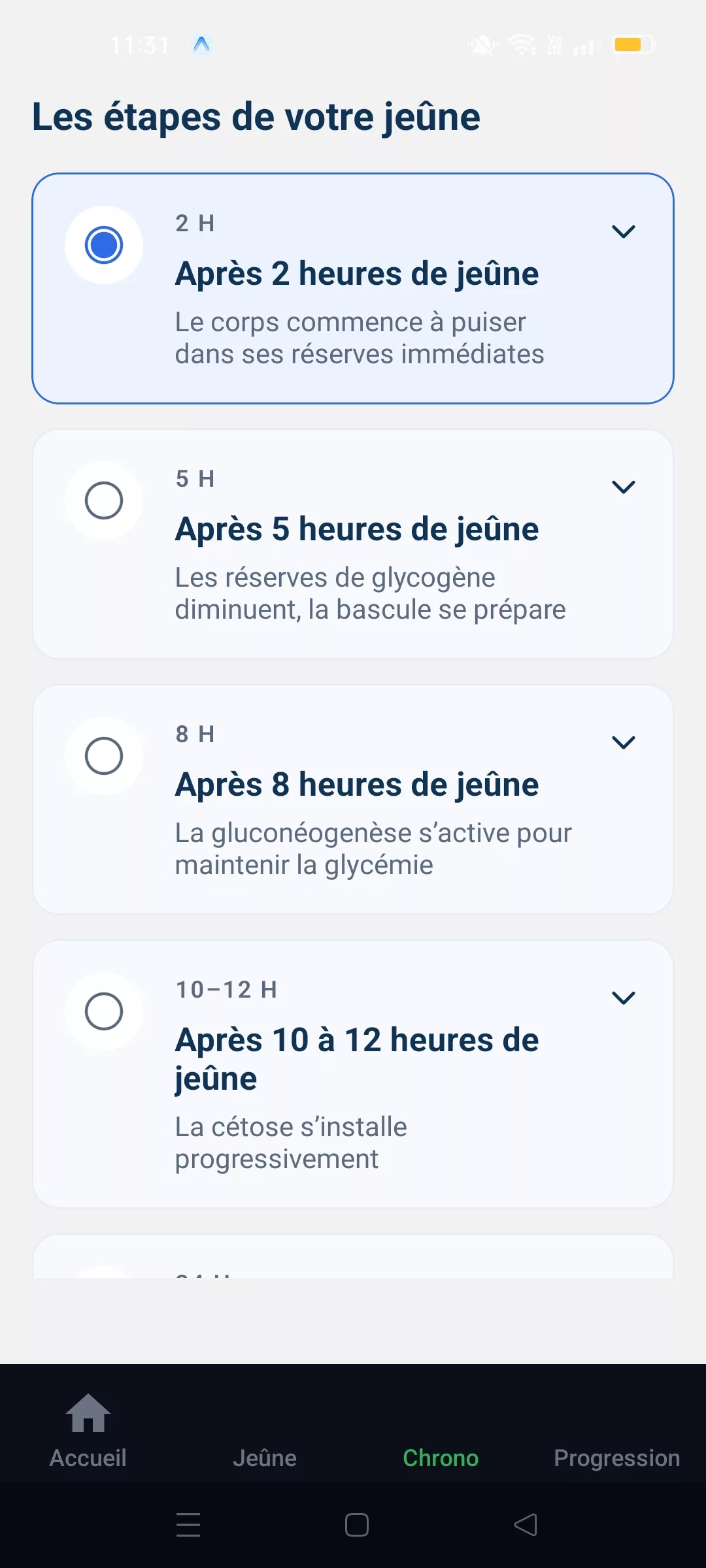Select the 10–12 H stage radio button

tap(104, 1011)
